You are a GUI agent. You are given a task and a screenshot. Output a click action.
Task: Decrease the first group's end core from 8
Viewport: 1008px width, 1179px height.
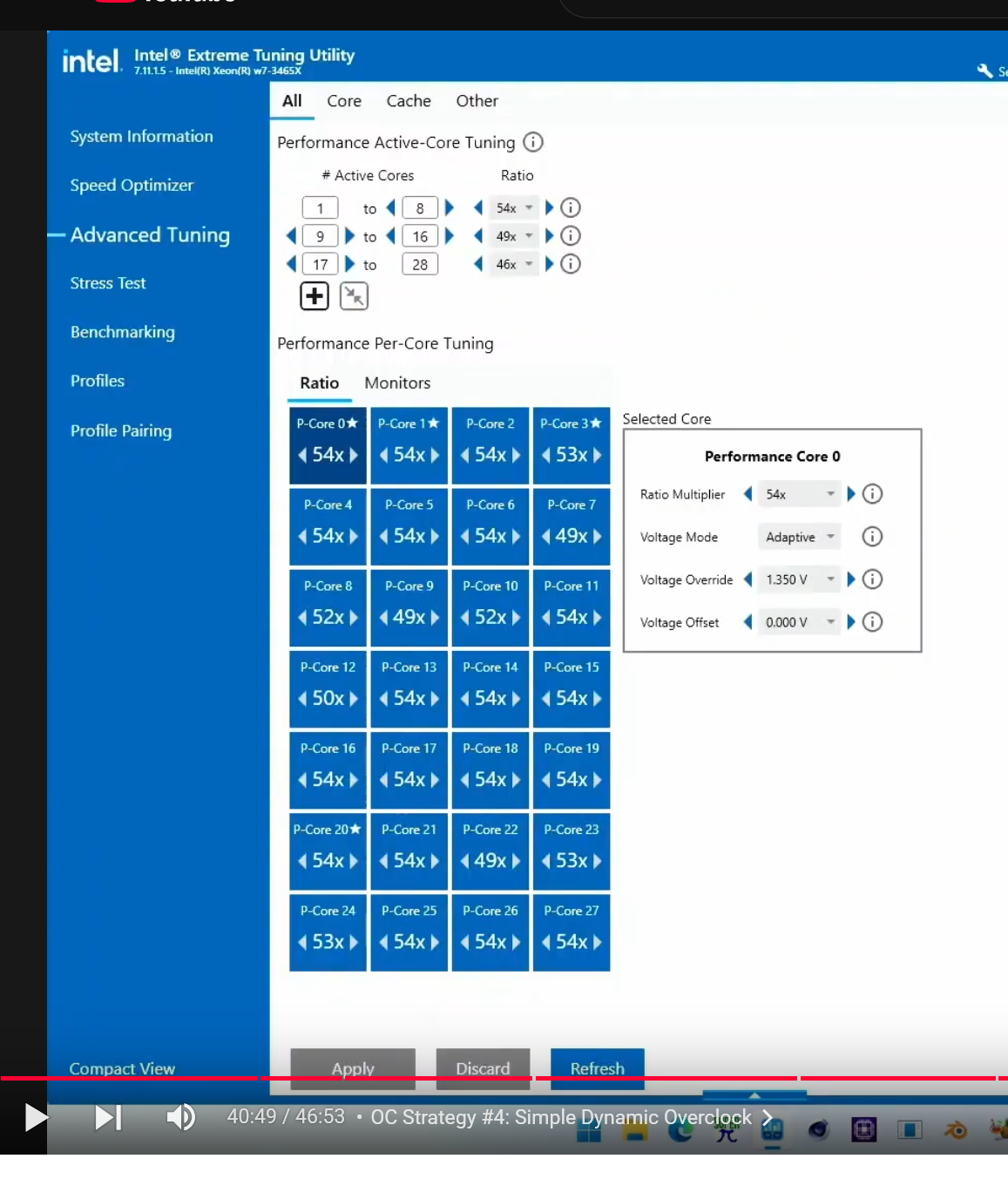coord(390,207)
